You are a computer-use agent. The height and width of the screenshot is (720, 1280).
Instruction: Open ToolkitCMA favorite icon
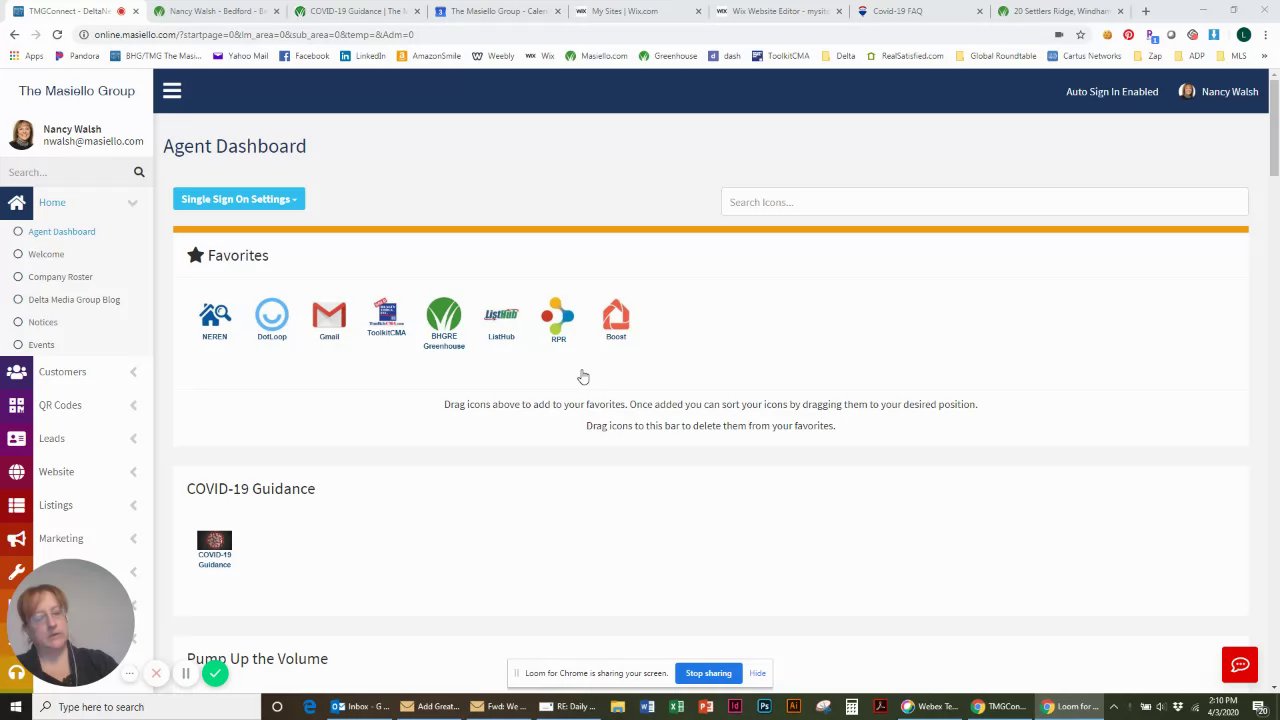386,318
